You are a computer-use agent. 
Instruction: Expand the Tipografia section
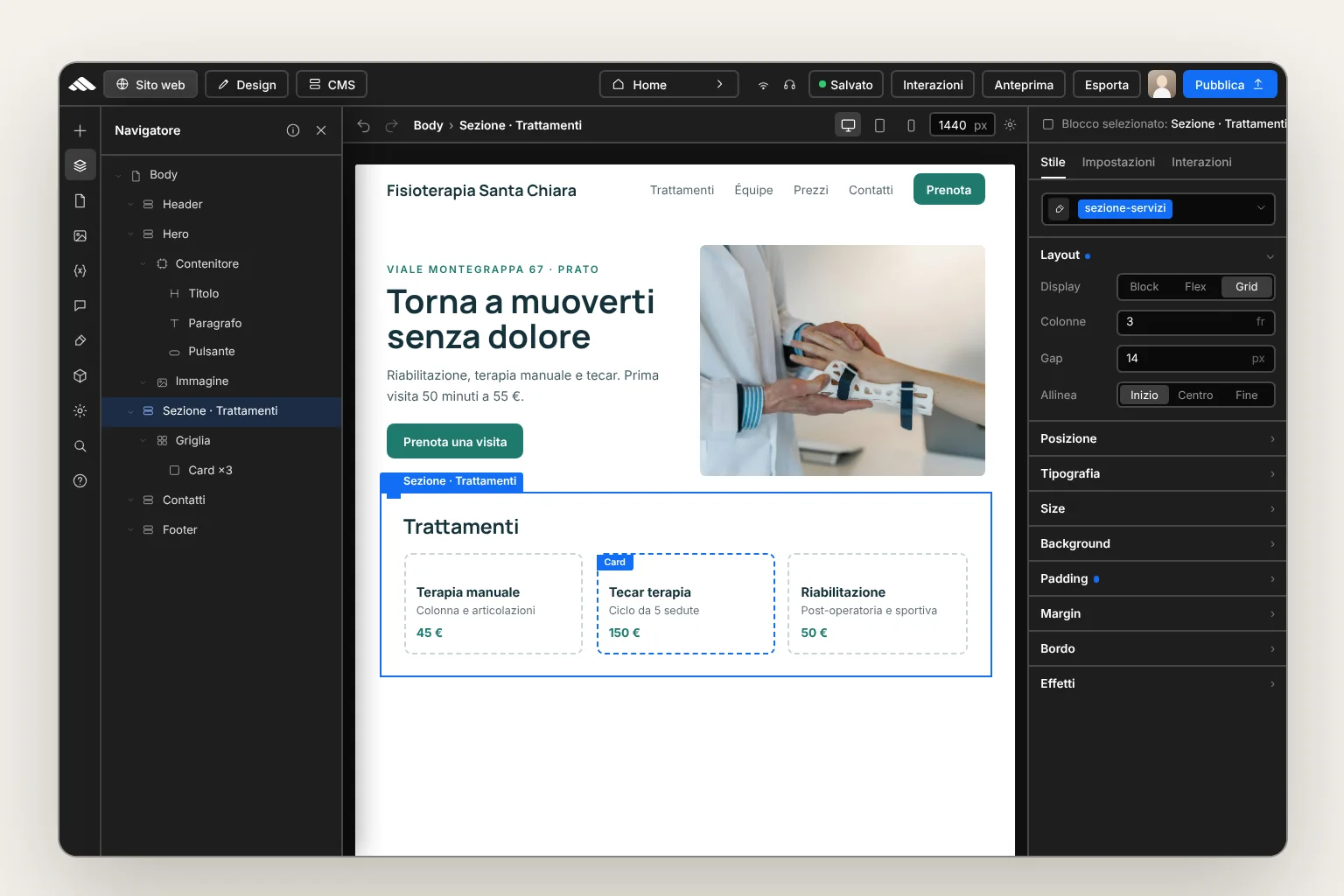point(1157,473)
